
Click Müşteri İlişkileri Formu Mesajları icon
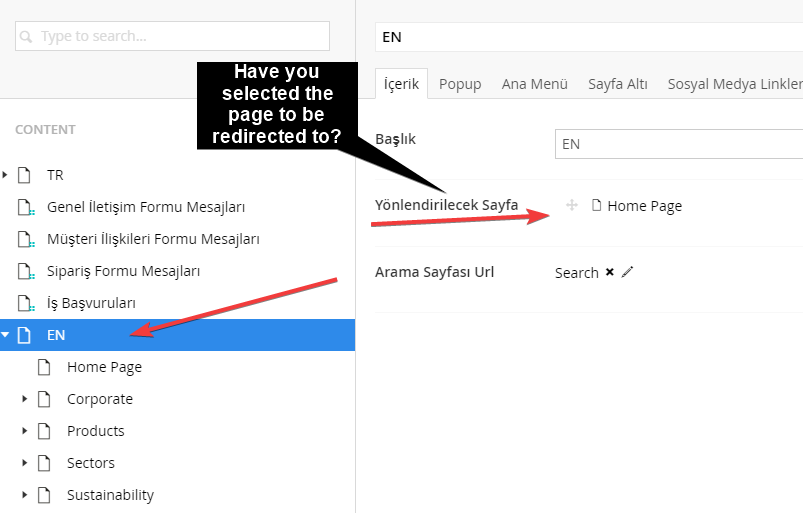(26, 239)
